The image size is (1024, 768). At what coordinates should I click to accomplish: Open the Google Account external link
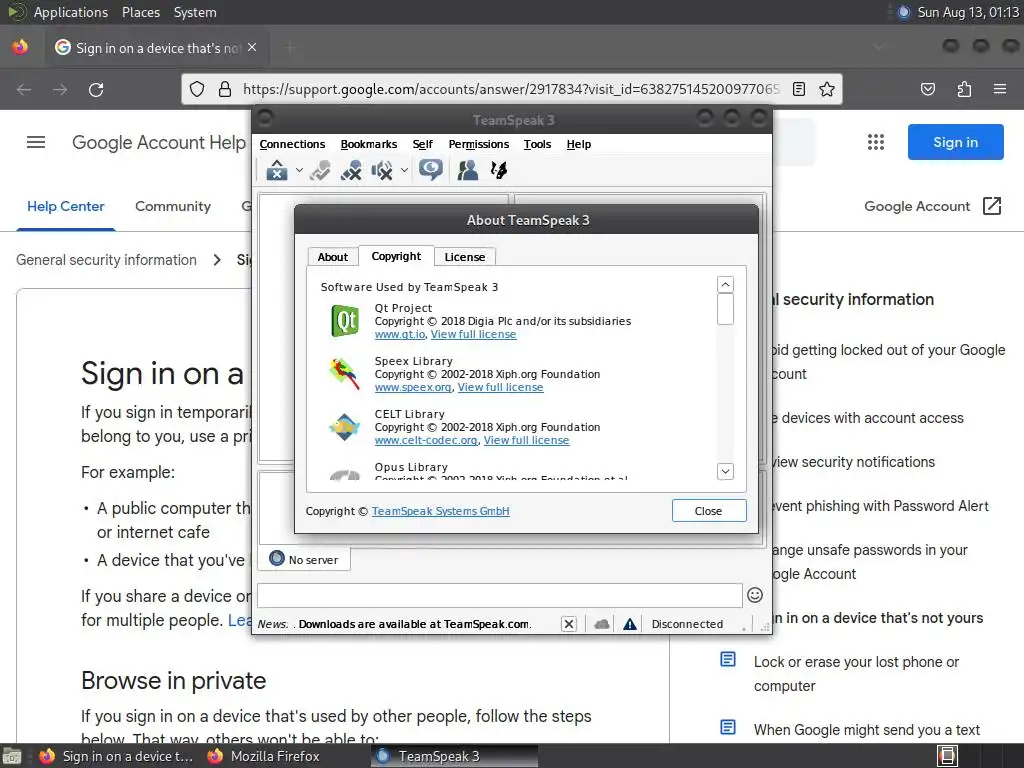(933, 206)
